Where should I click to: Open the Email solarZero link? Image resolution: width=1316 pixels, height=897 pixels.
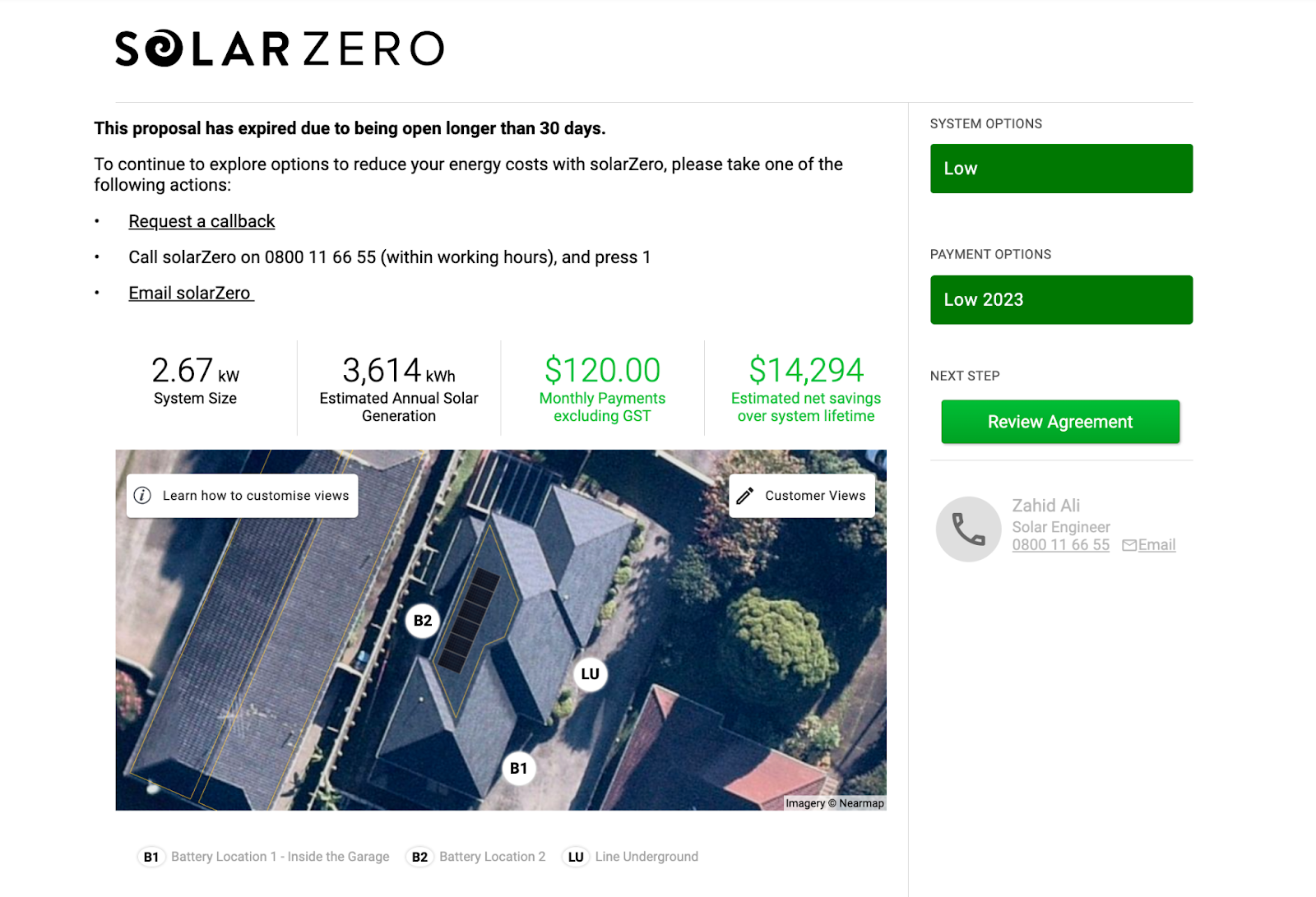pos(191,294)
